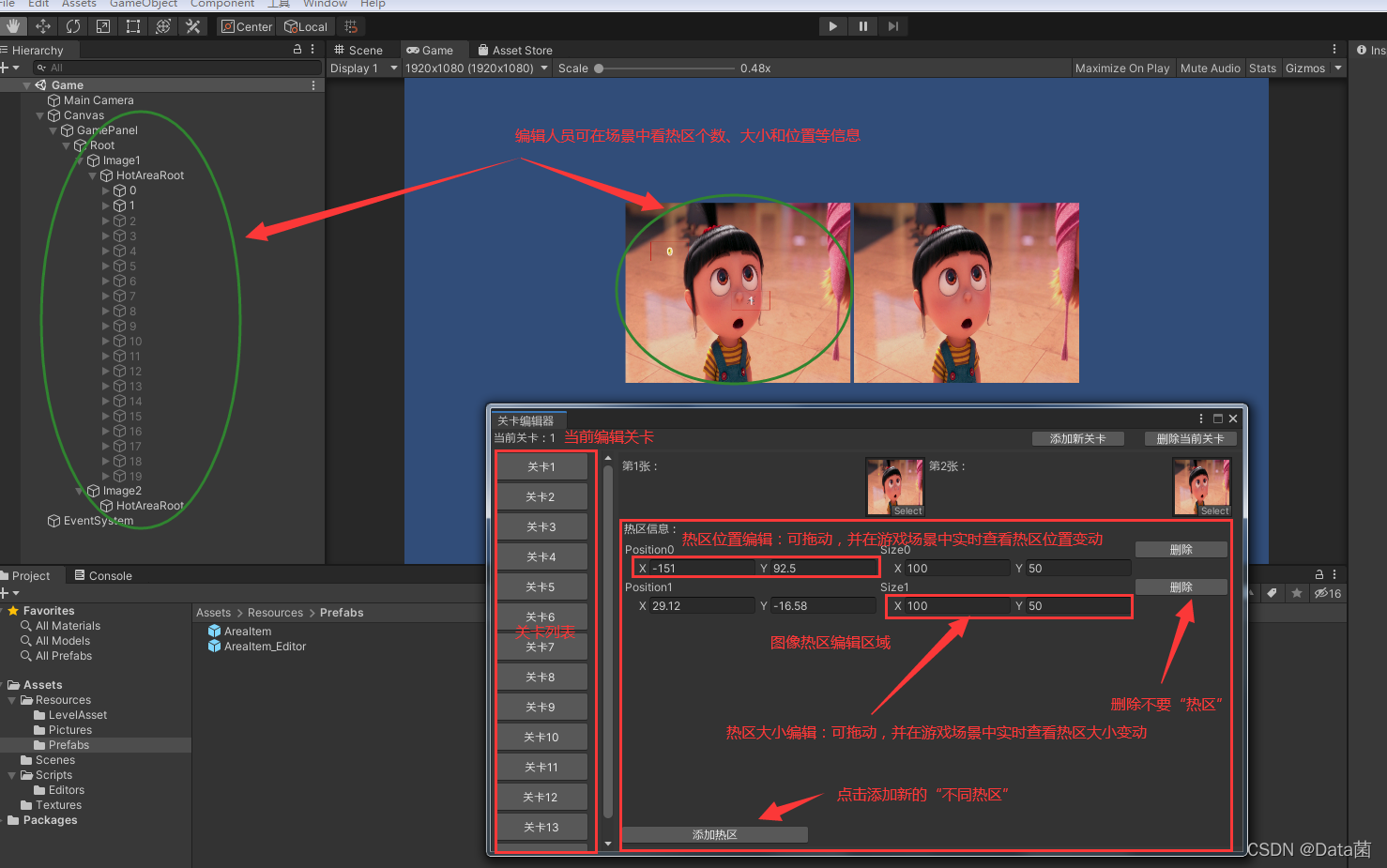The width and height of the screenshot is (1387, 868).
Task: Click the Pause button
Action: 862,26
